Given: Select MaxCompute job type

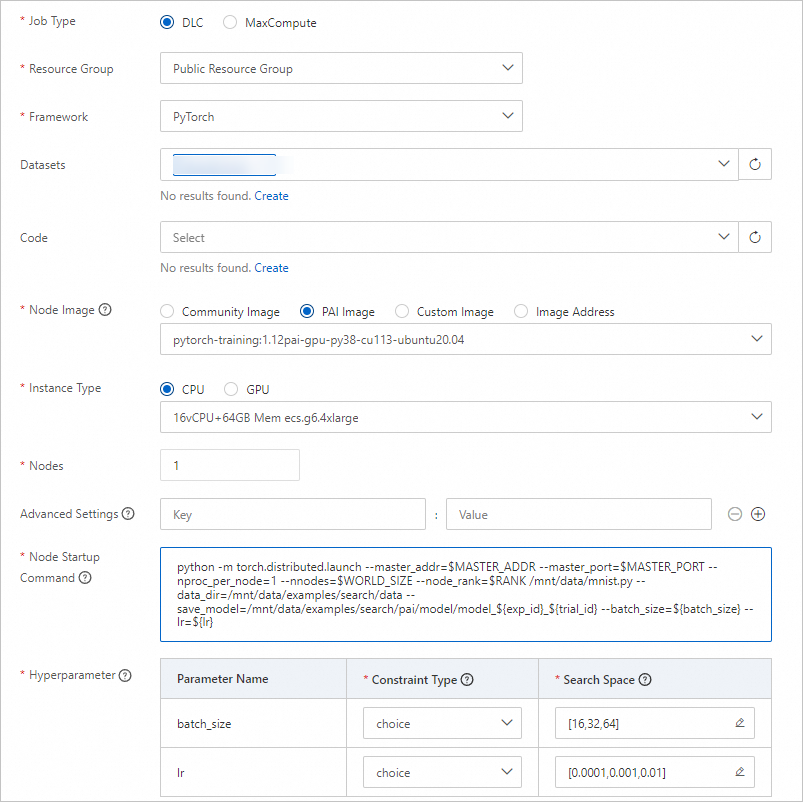Looking at the screenshot, I should tap(230, 23).
